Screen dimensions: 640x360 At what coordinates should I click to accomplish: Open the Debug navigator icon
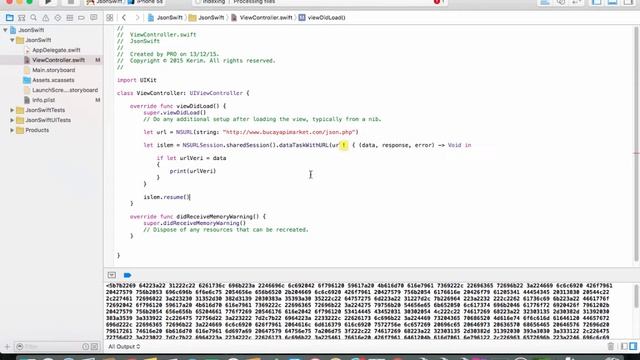[70, 18]
